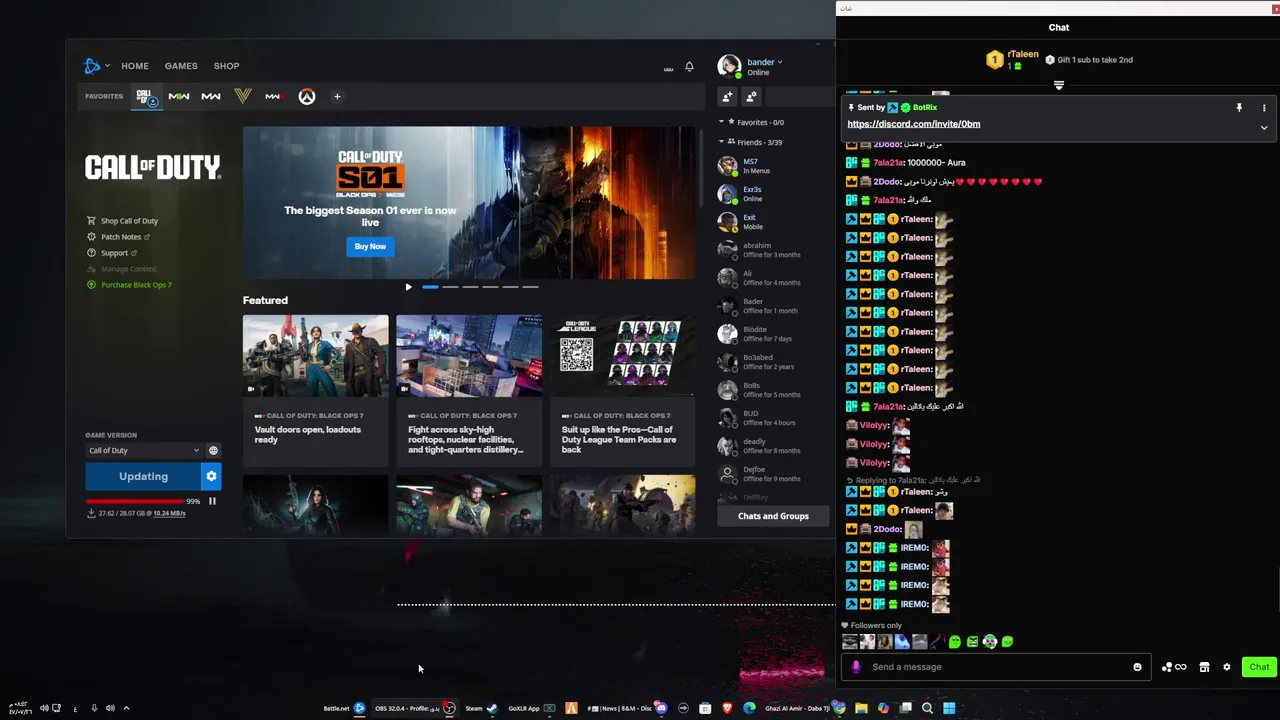This screenshot has height=720, width=1280.
Task: Click the red update progress bar
Action: coord(135,501)
